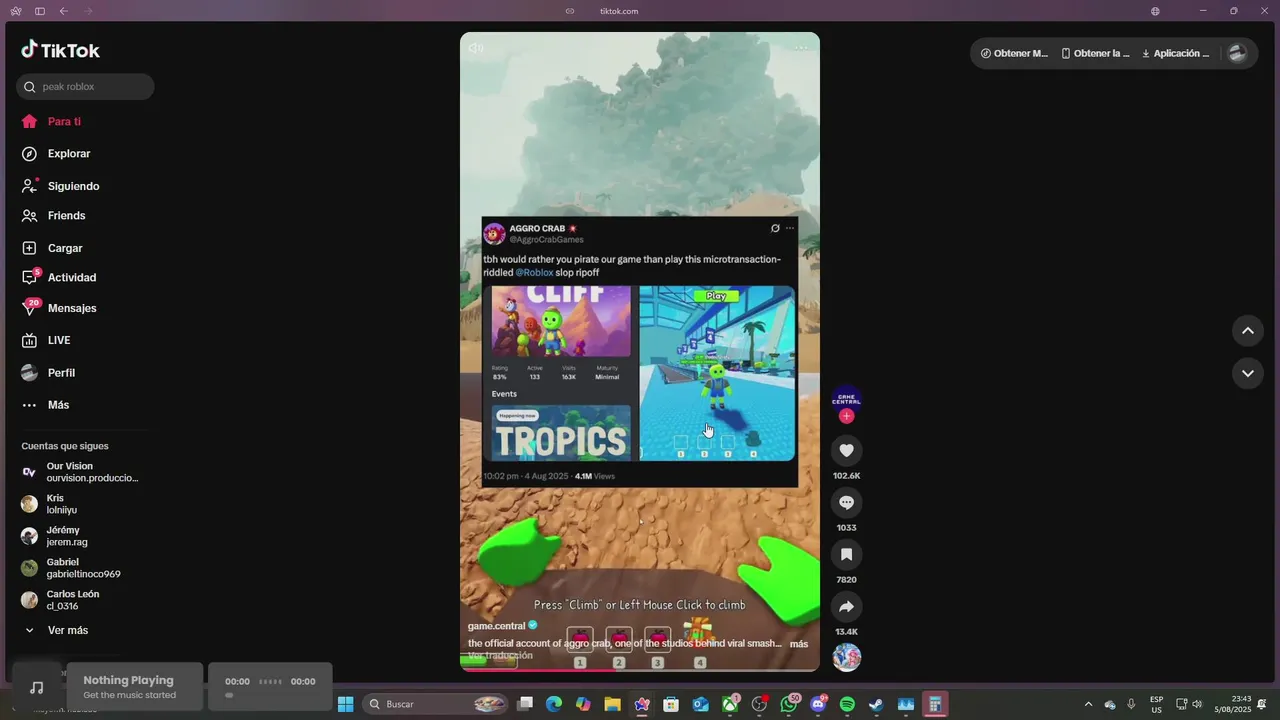The height and width of the screenshot is (720, 1280).
Task: Show hidden system tray icons chevron
Action: (1088, 705)
